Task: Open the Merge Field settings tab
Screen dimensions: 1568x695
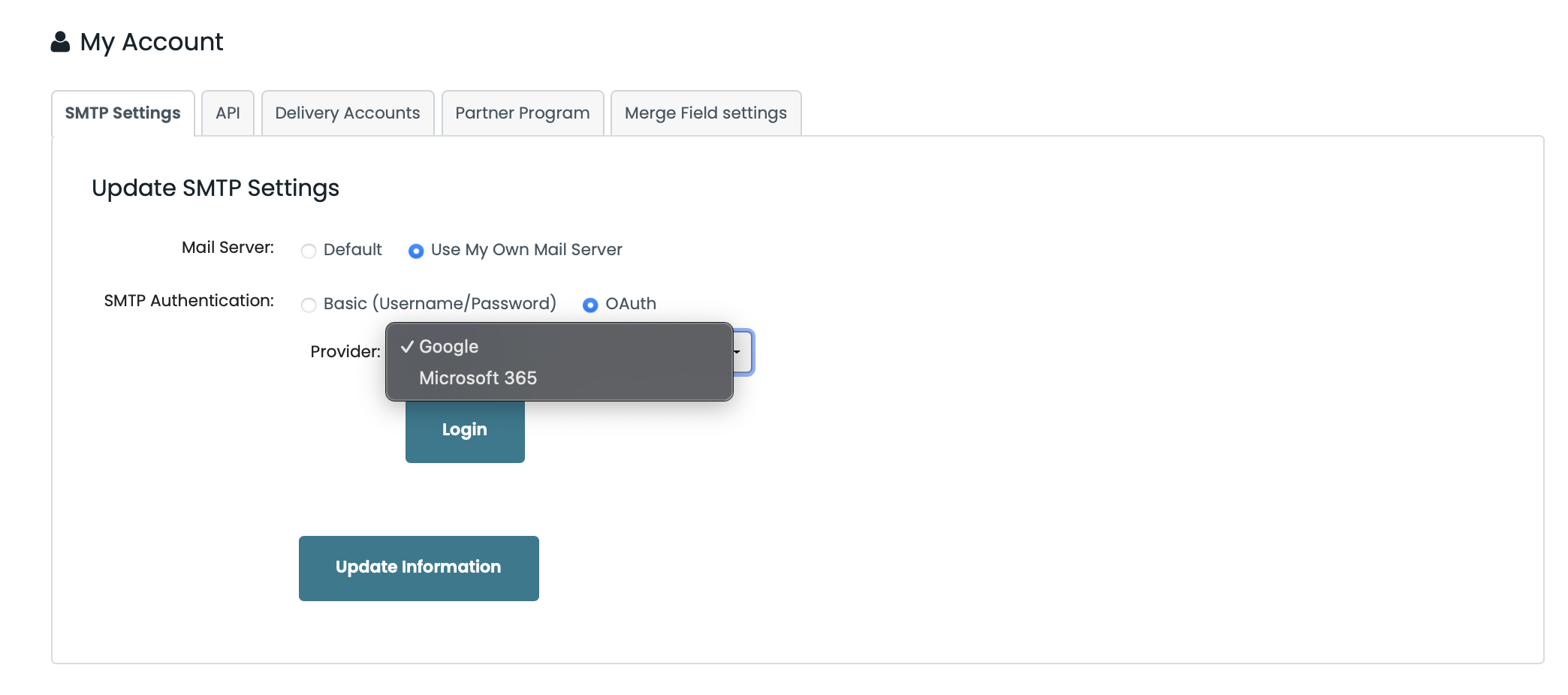Action: pyautogui.click(x=705, y=113)
